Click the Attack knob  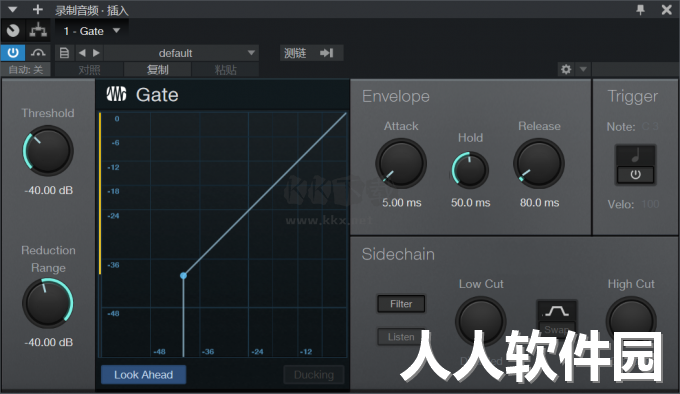[401, 163]
